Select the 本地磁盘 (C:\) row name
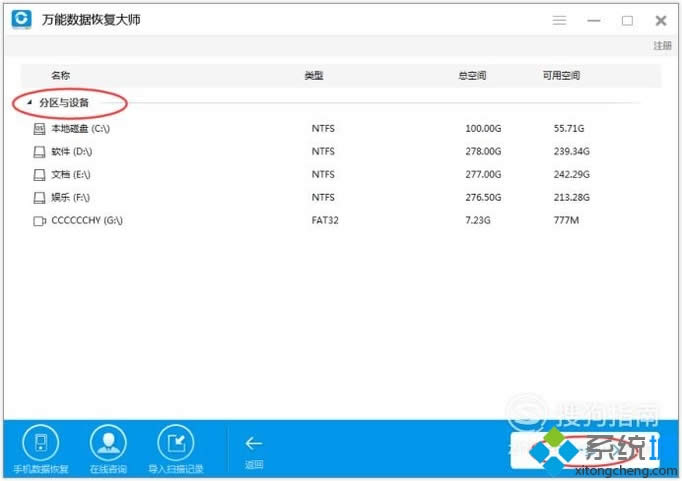 coord(80,129)
